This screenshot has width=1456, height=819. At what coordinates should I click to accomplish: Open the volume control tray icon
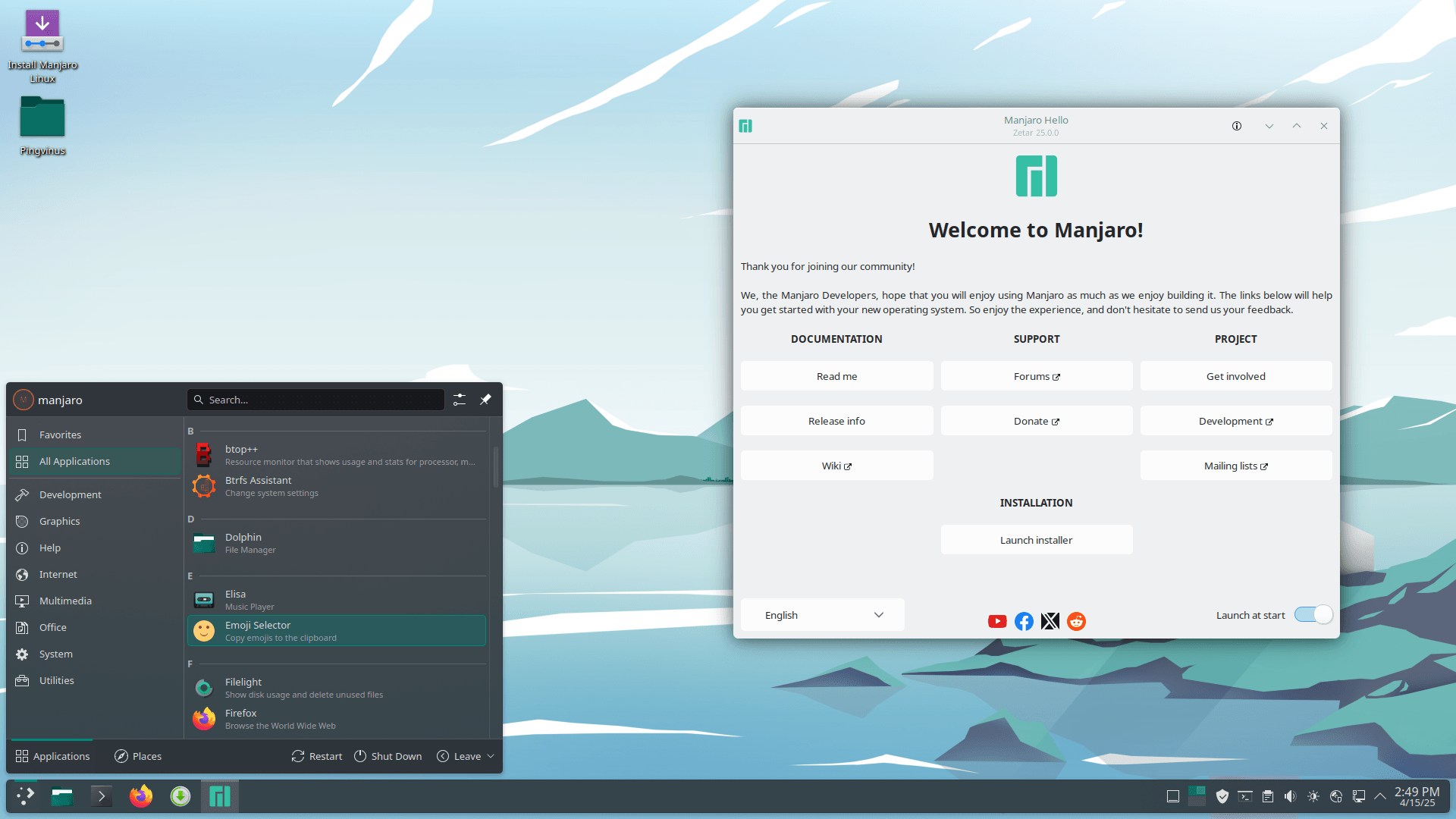coord(1290,796)
